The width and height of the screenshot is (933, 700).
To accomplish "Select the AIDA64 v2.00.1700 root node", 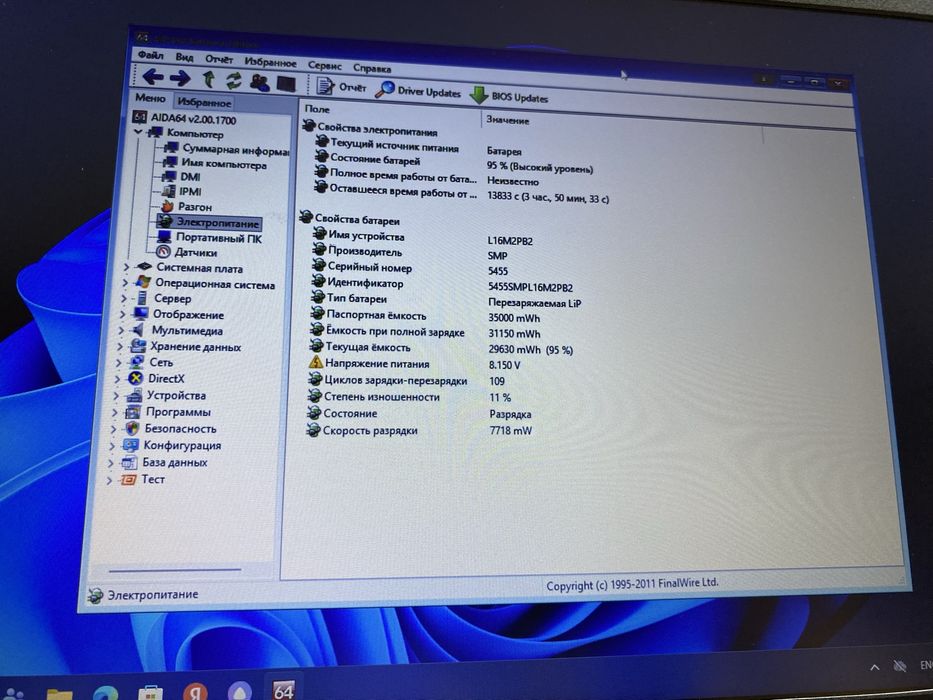I will click(184, 118).
